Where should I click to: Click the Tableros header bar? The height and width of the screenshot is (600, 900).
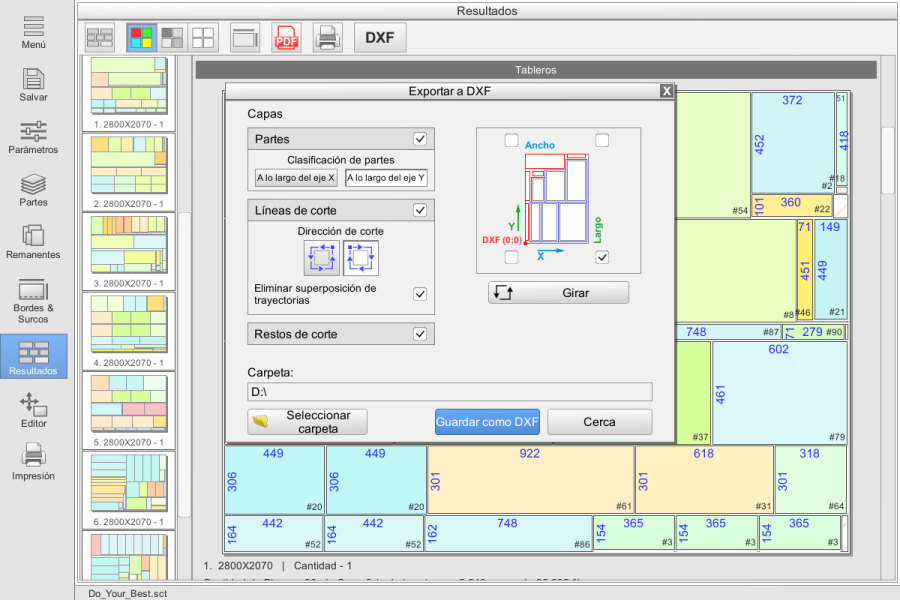(x=536, y=70)
